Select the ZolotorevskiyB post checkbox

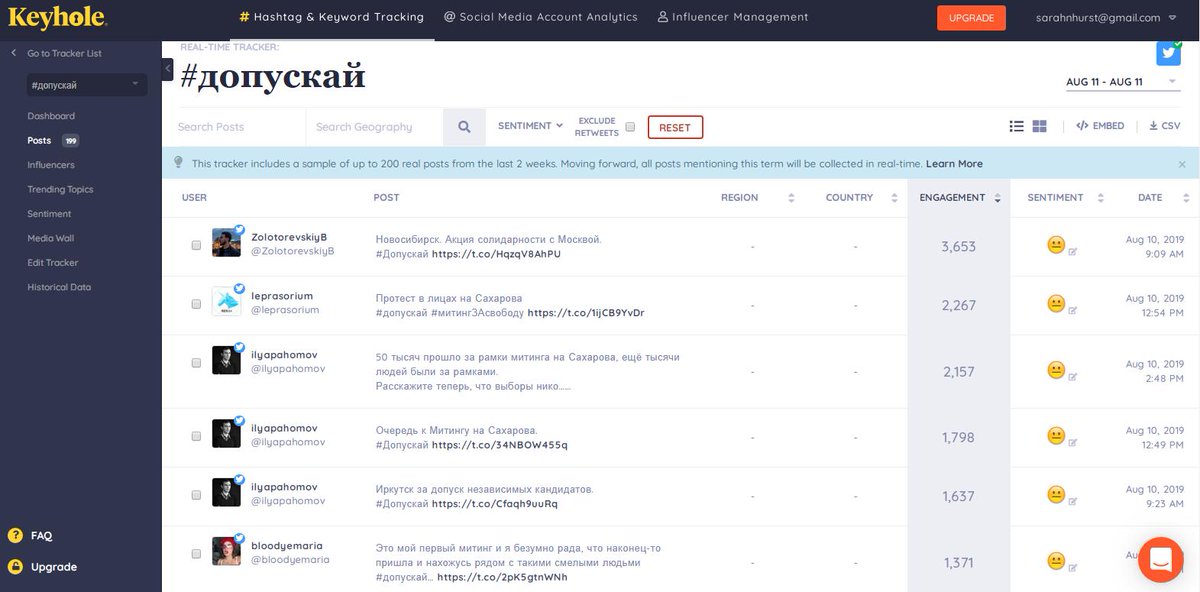196,246
